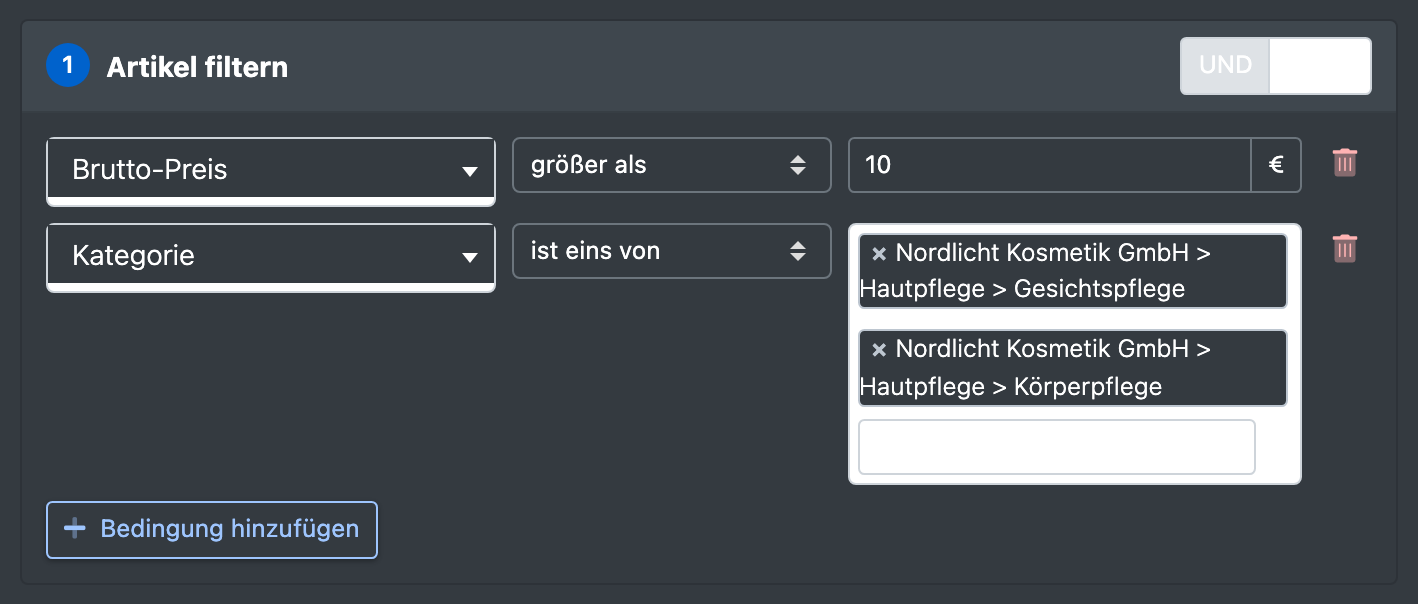Click 'Bedingung hinzufügen' button
The height and width of the screenshot is (604, 1418).
pos(212,529)
